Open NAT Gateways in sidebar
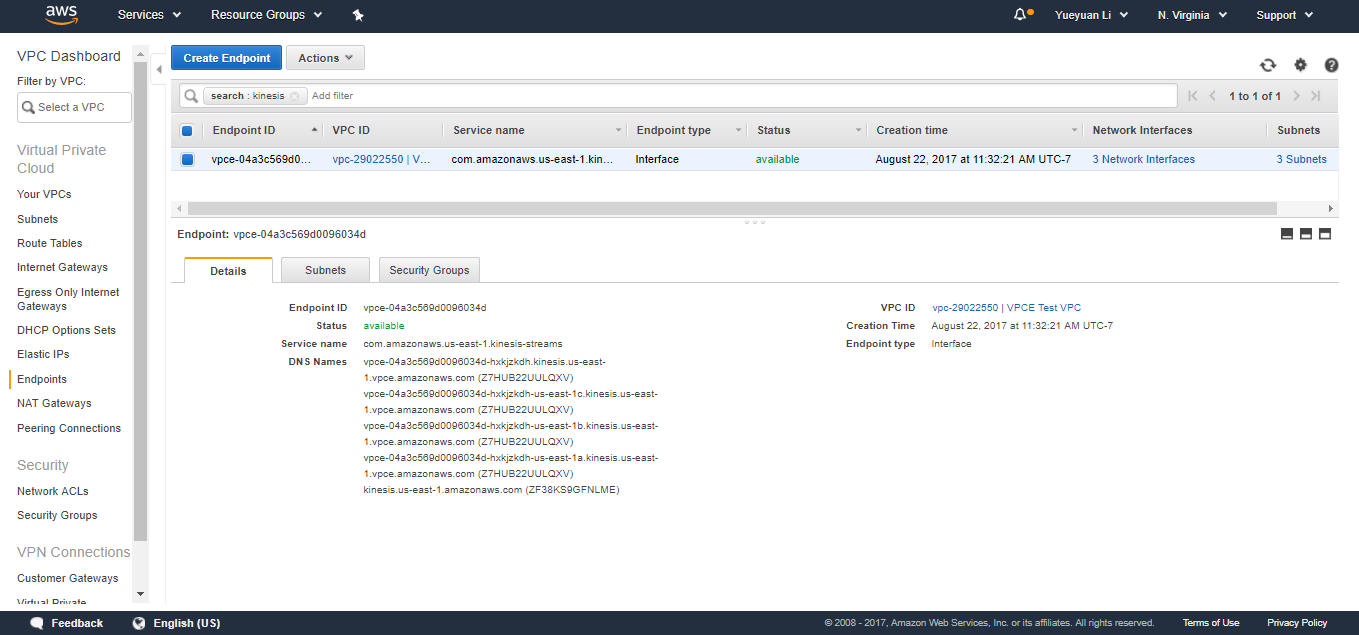The image size is (1359, 635). pyautogui.click(x=54, y=403)
